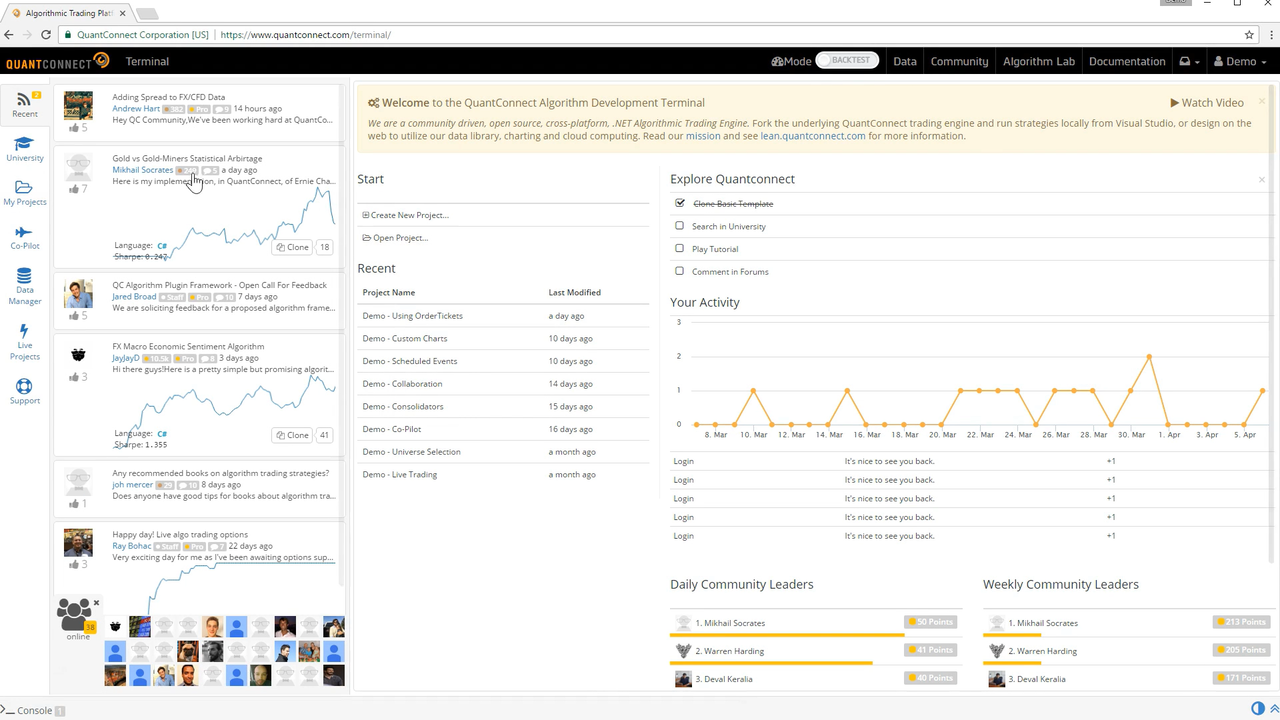Open the University sidebar icon
1280x720 pixels.
[x=24, y=144]
